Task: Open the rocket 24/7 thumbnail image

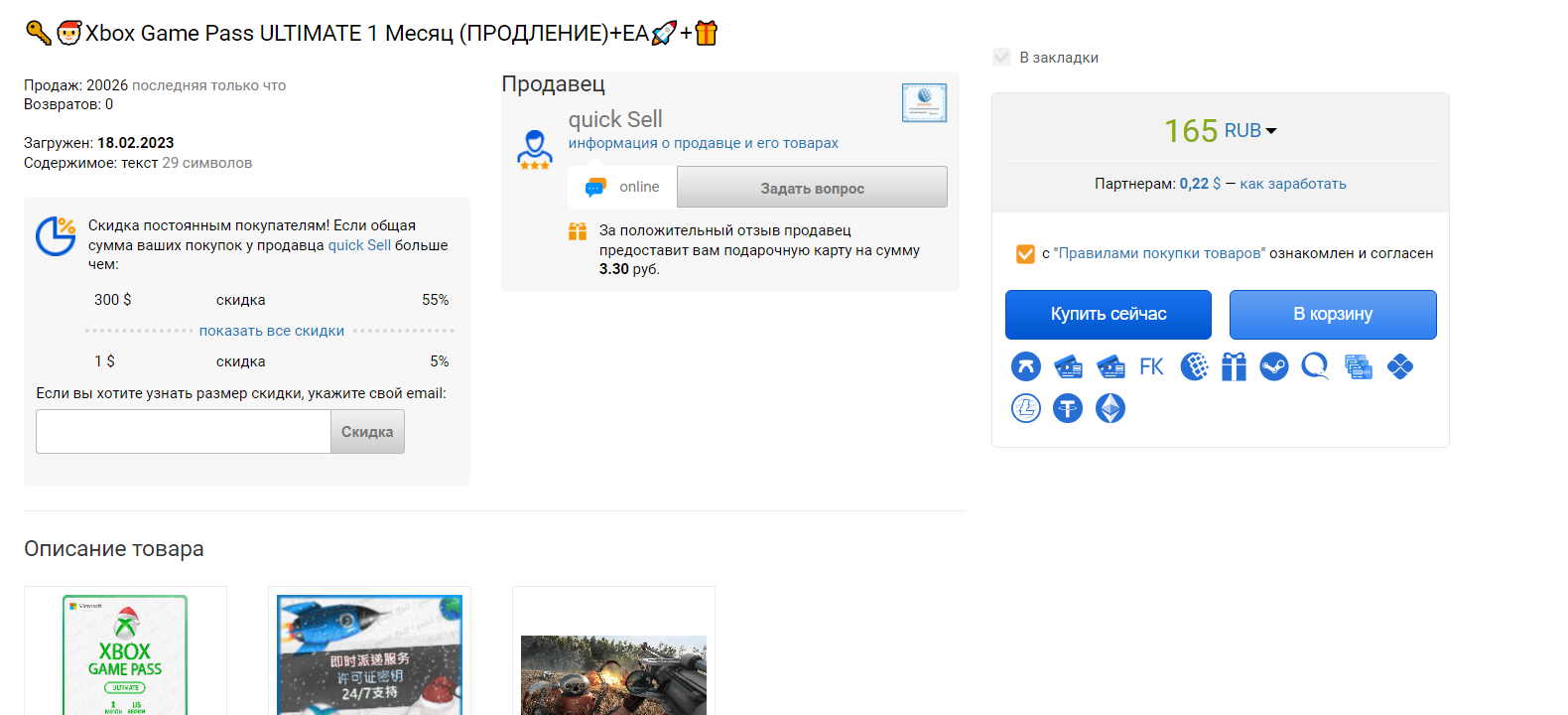Action: pos(369,653)
